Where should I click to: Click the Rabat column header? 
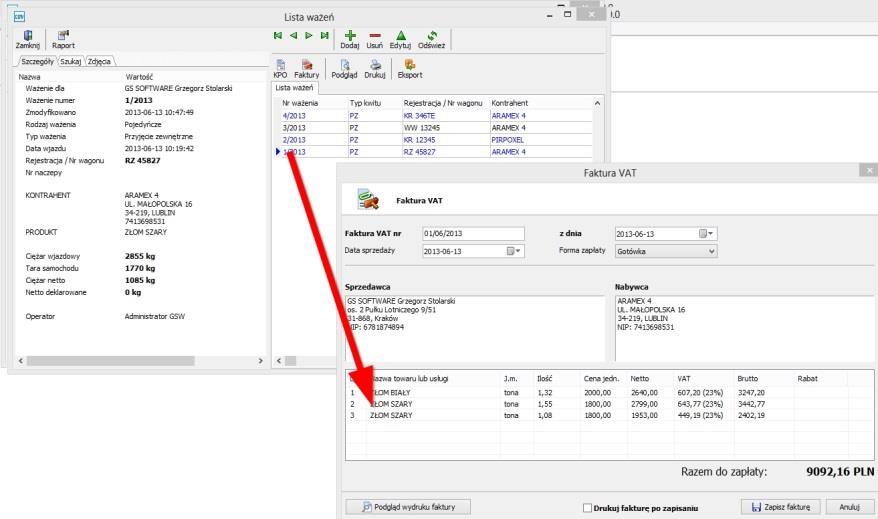[x=807, y=378]
